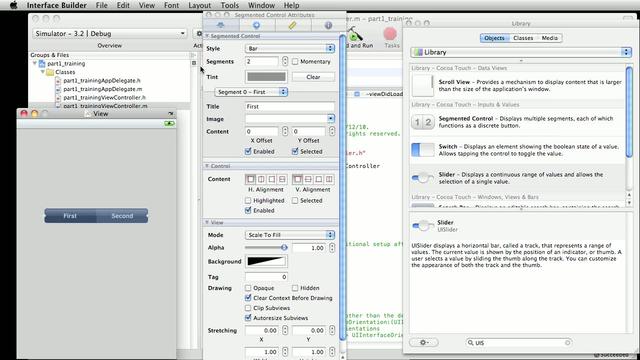
Task: Toggle the segment Selected checkbox
Action: [295, 151]
